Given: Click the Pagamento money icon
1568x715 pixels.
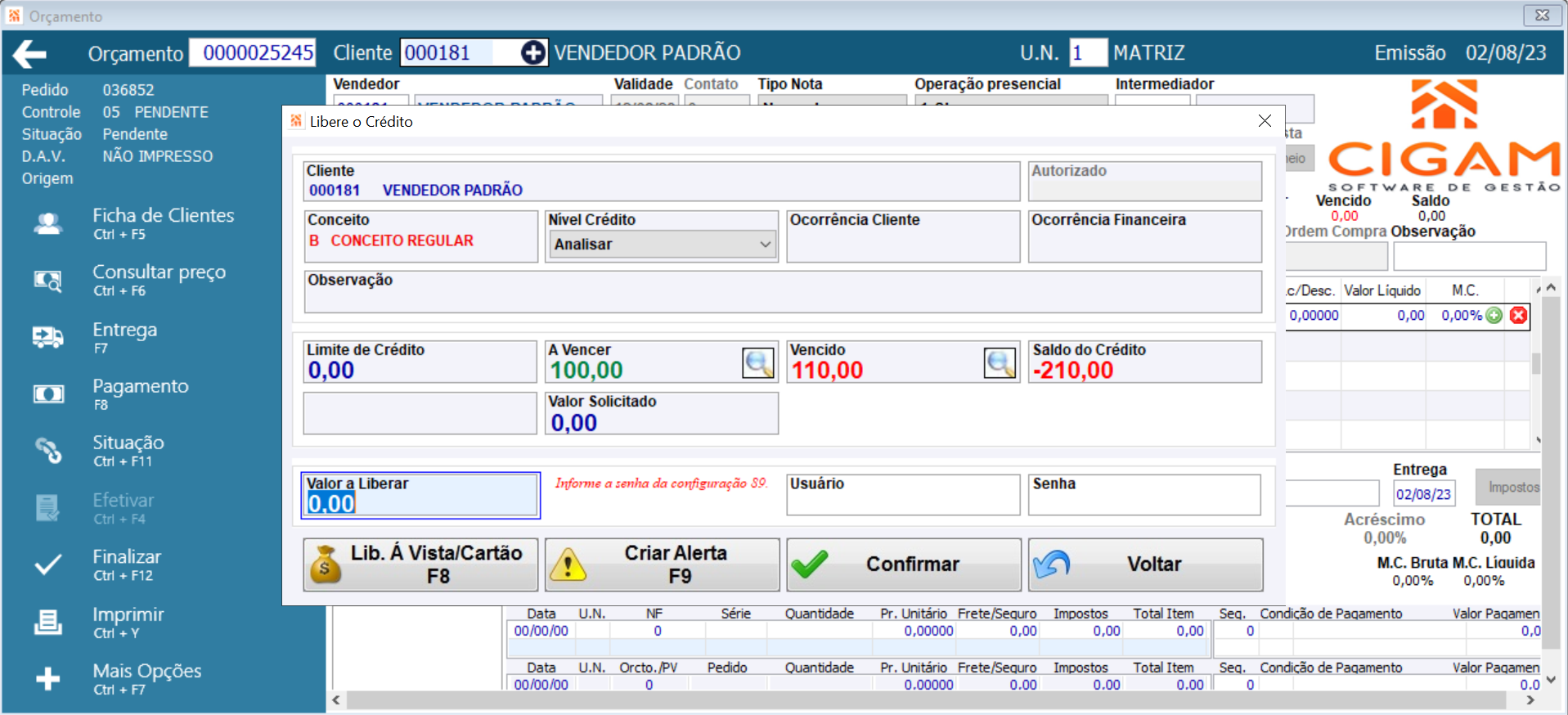Looking at the screenshot, I should (48, 393).
